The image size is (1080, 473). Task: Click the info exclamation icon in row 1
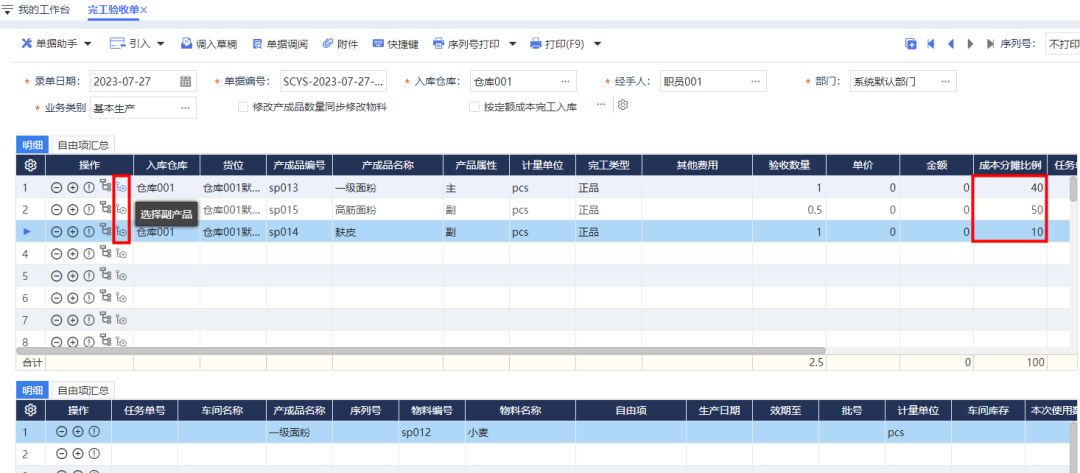(x=89, y=187)
